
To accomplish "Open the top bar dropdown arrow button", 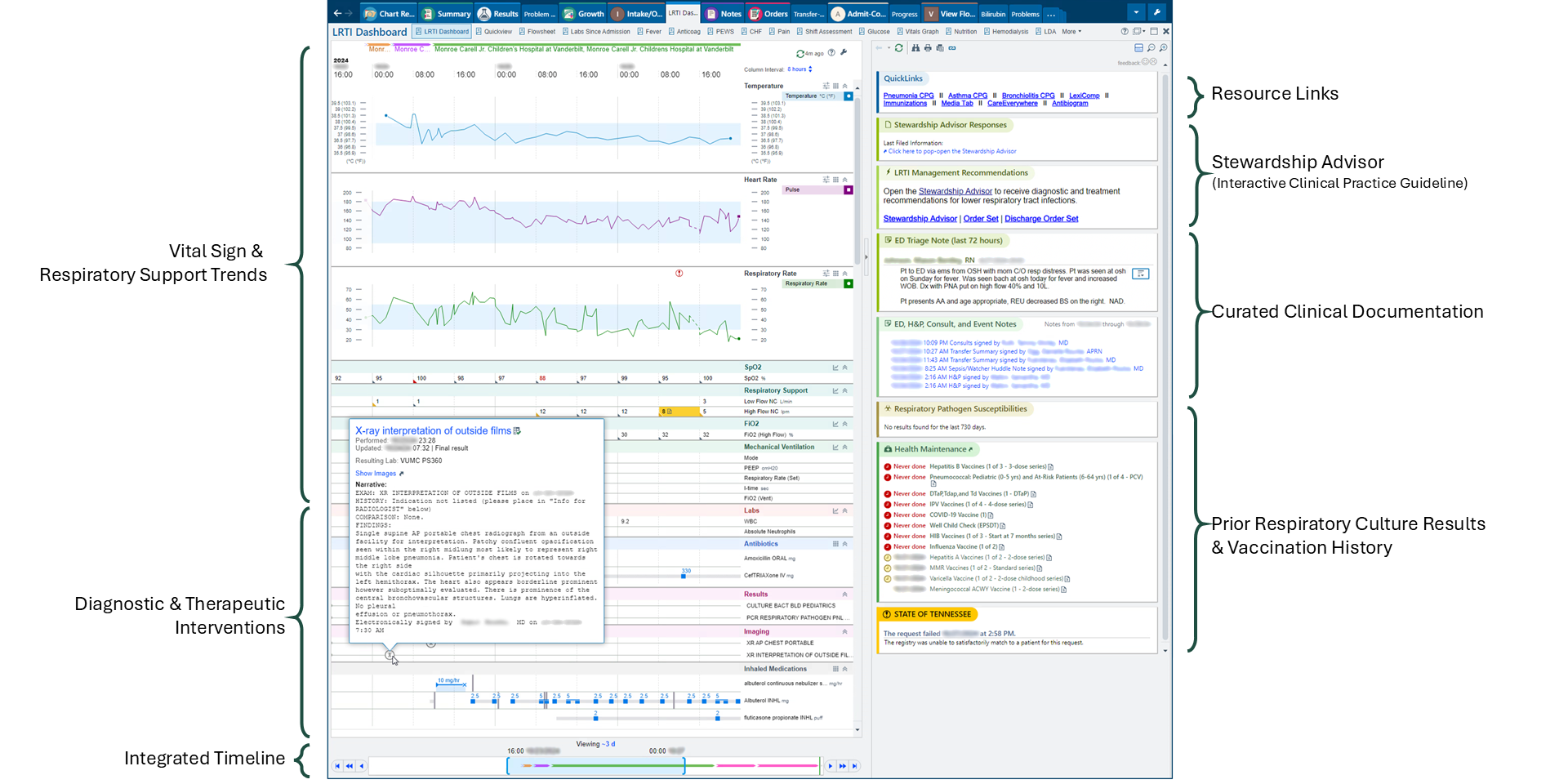I will point(1136,13).
